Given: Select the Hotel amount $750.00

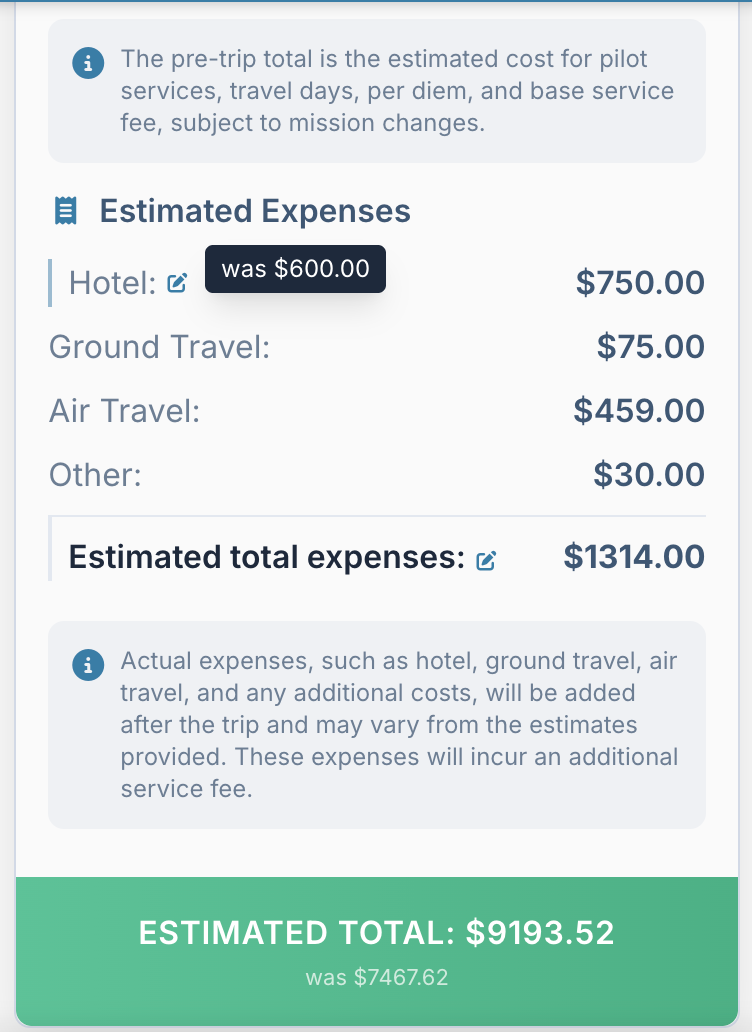Looking at the screenshot, I should [x=640, y=283].
